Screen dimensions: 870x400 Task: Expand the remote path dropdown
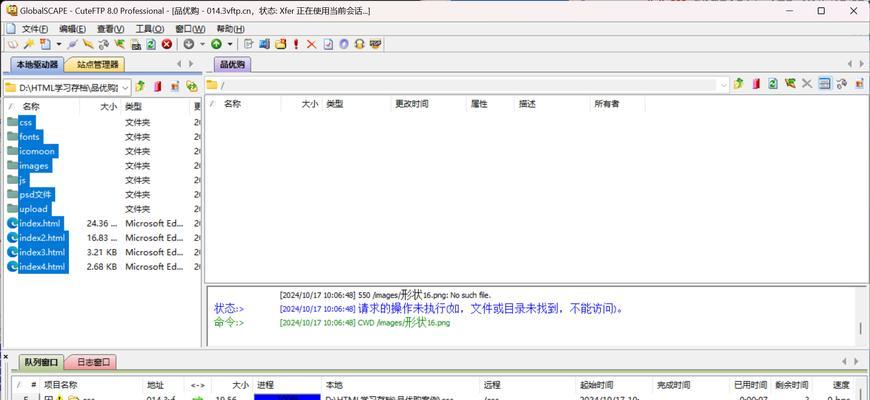click(724, 85)
